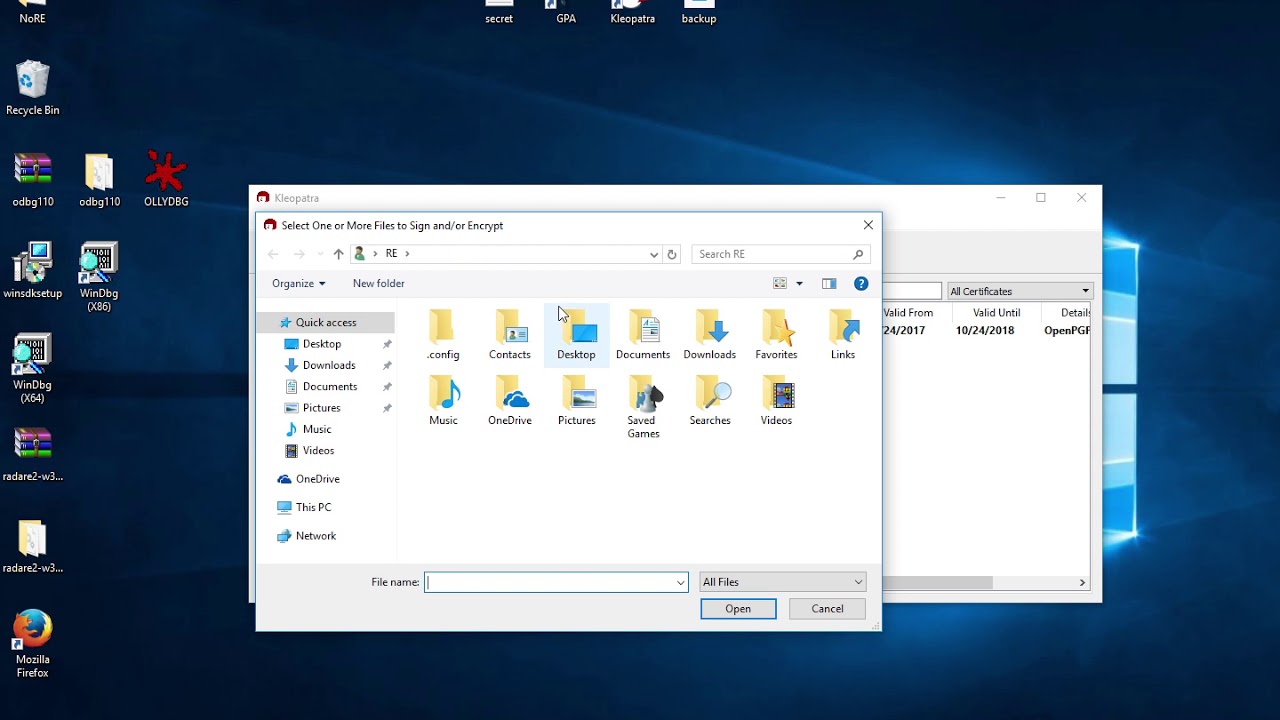Expand the address bar history dropdown
This screenshot has height=720, width=1280.
coord(654,254)
